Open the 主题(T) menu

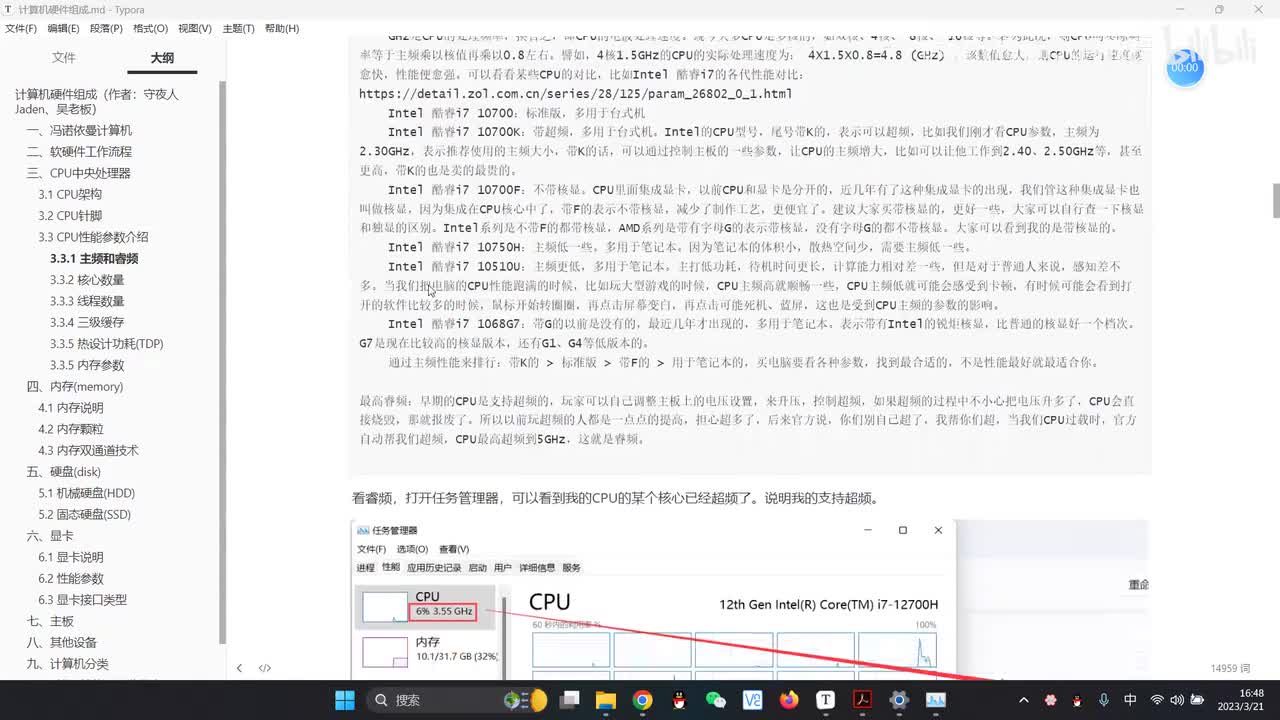tap(238, 28)
